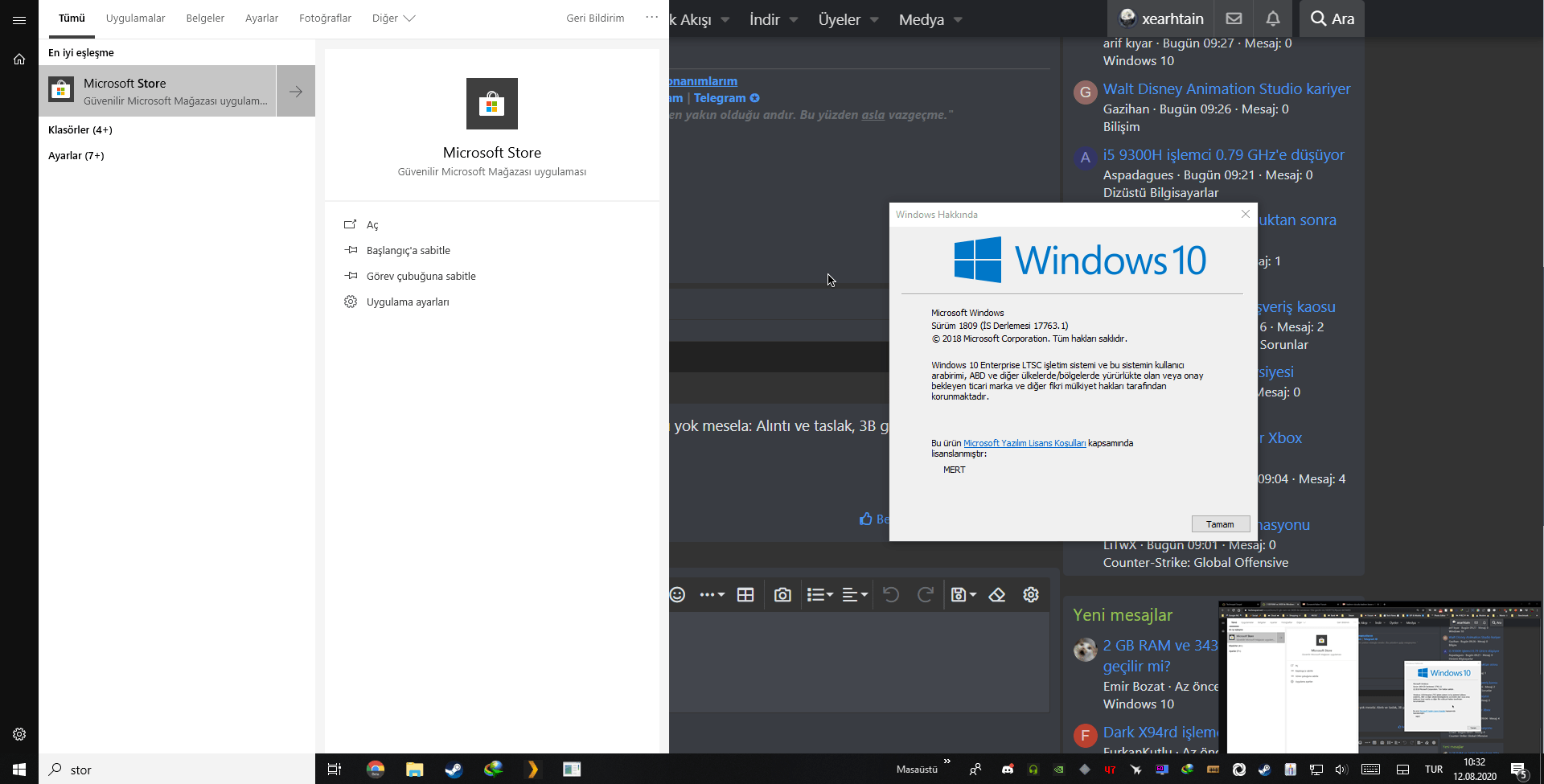Open the volume control tray icon

pyautogui.click(x=1341, y=770)
